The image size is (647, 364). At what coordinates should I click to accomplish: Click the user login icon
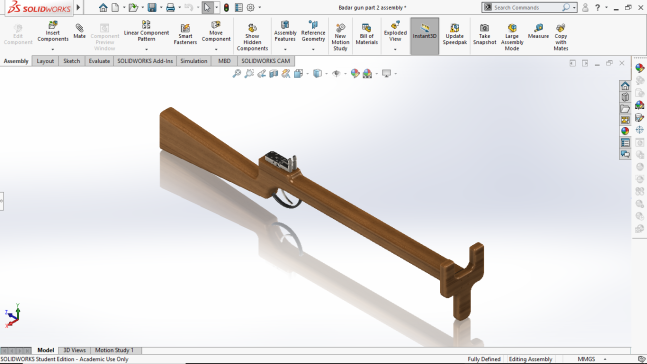click(x=585, y=7)
